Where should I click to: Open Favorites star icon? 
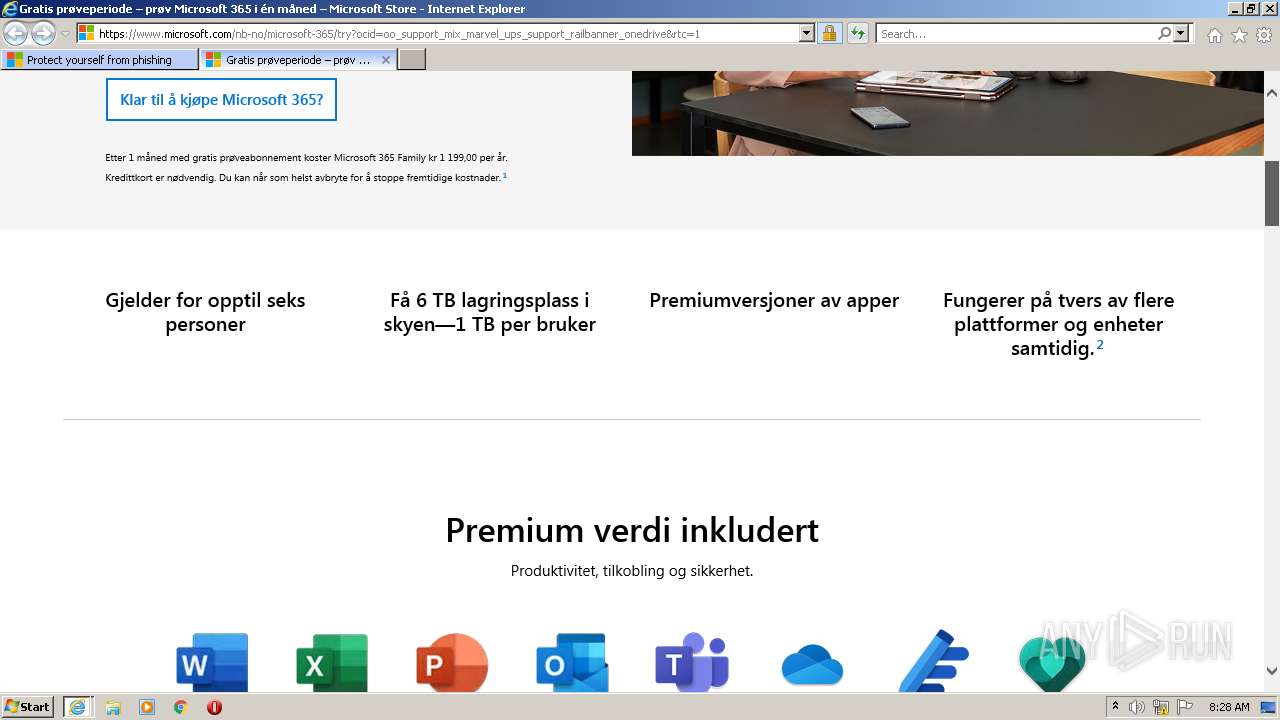[1239, 35]
